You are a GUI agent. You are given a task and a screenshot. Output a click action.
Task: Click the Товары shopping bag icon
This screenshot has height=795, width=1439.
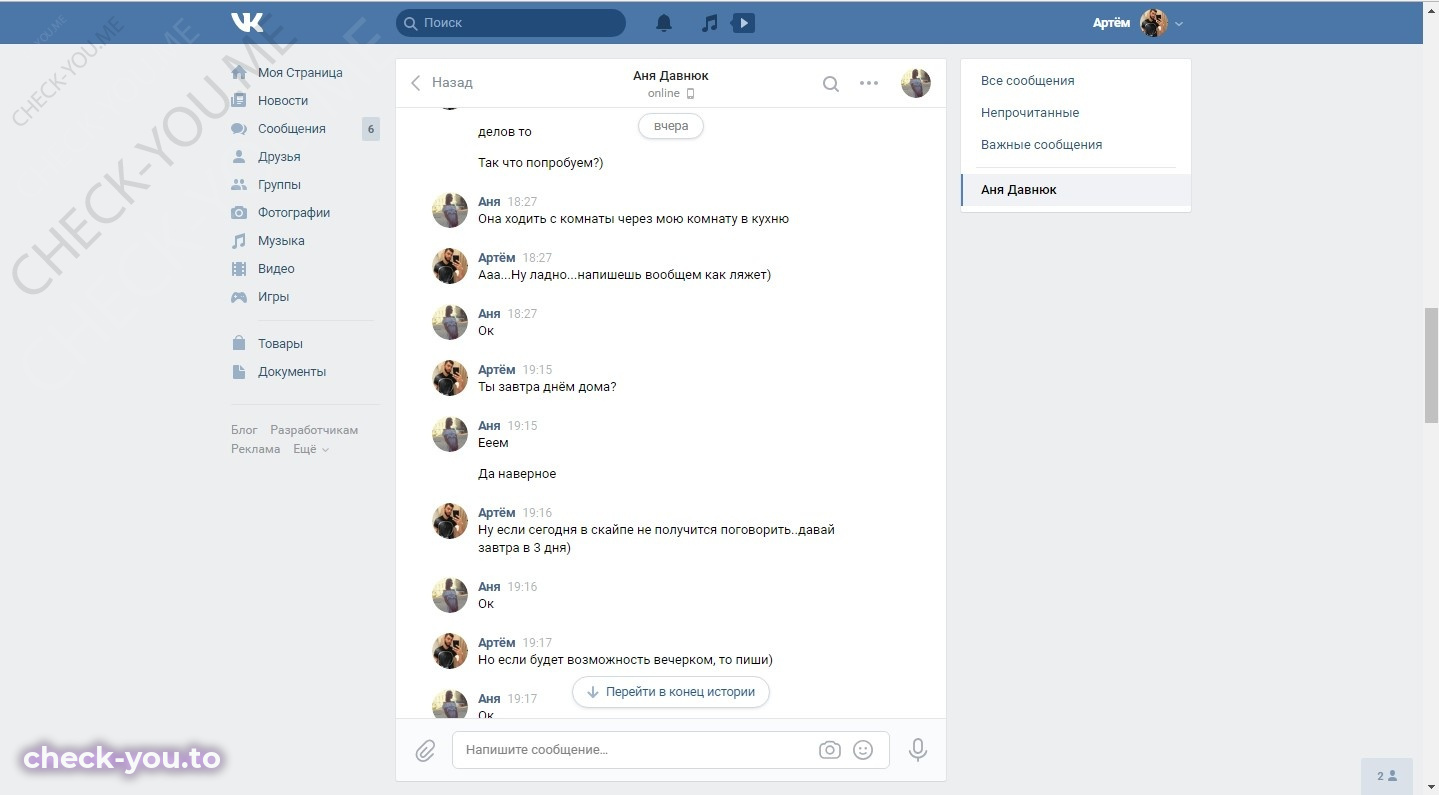[x=239, y=343]
